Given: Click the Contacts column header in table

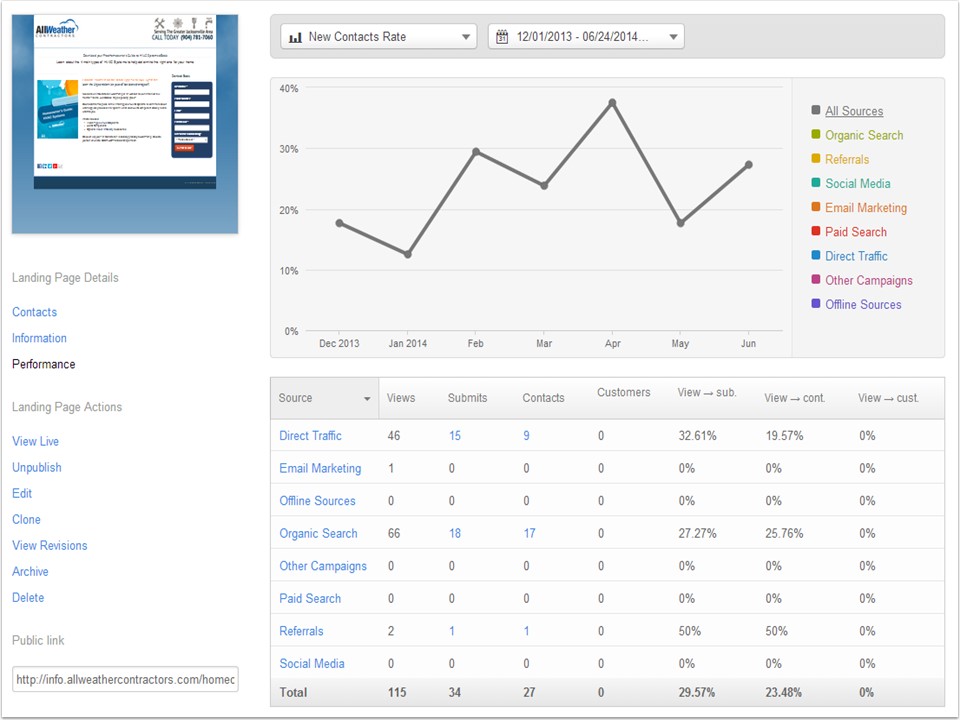Looking at the screenshot, I should point(543,397).
